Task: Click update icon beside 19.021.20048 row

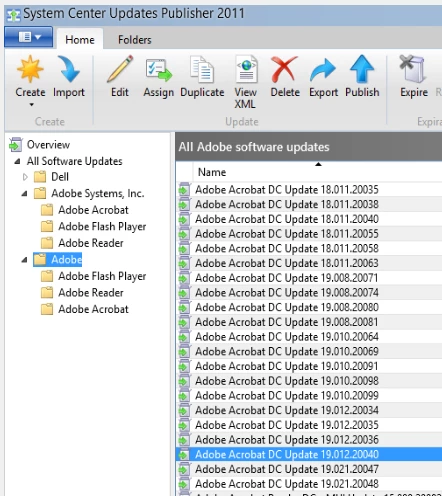Action: click(184, 484)
